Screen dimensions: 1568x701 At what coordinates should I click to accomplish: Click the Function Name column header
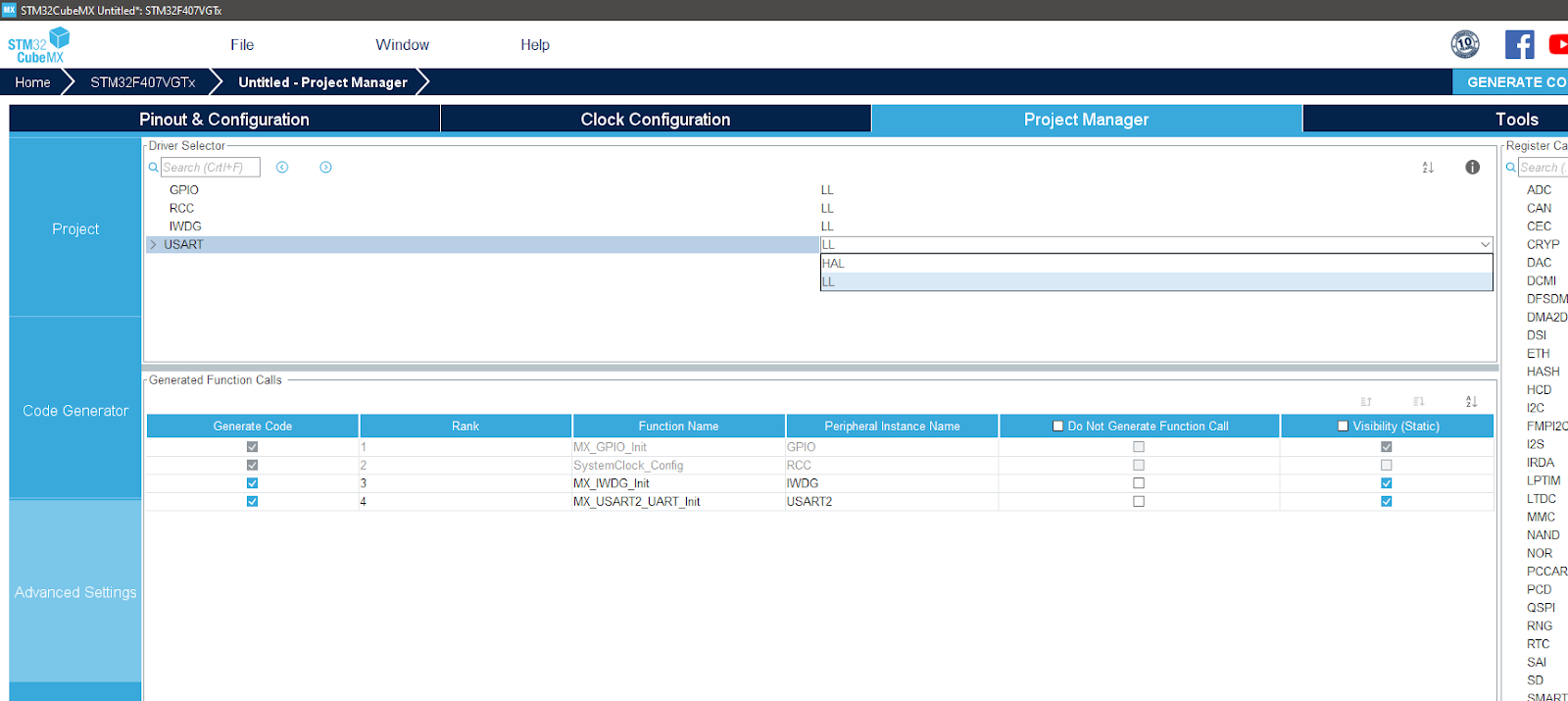tap(678, 426)
